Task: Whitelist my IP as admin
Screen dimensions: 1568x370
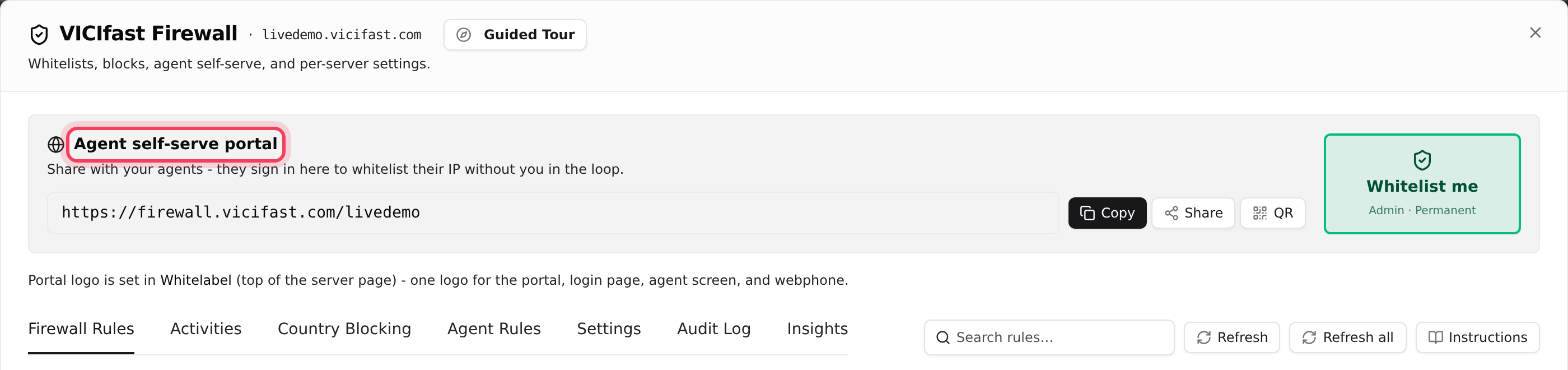Action: click(x=1422, y=183)
